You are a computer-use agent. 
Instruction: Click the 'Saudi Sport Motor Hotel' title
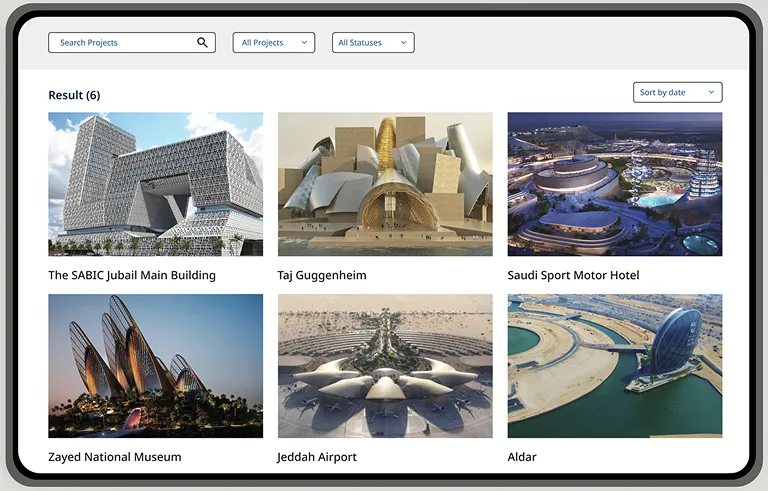point(573,275)
